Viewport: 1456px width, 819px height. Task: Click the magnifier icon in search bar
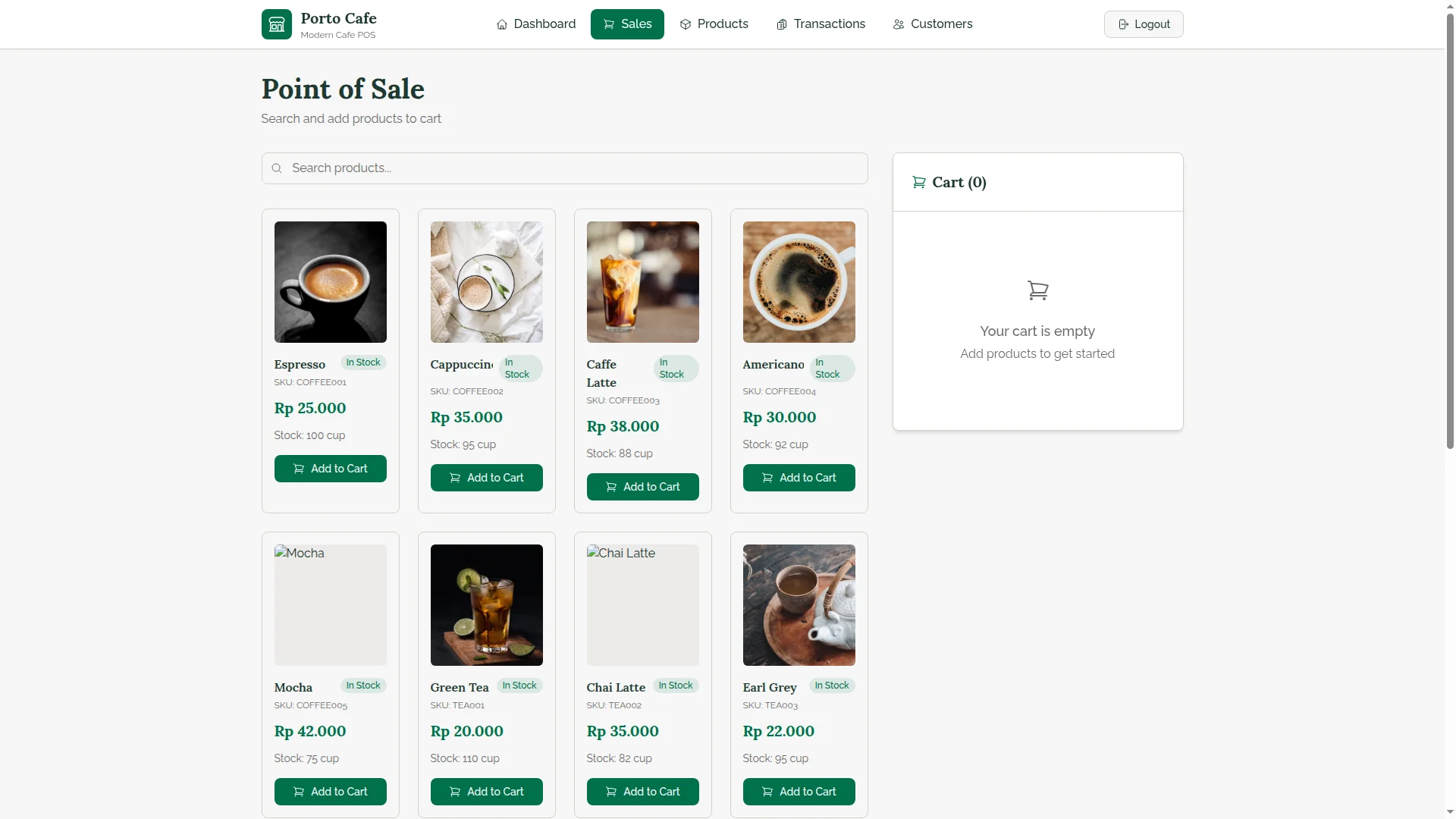point(277,168)
